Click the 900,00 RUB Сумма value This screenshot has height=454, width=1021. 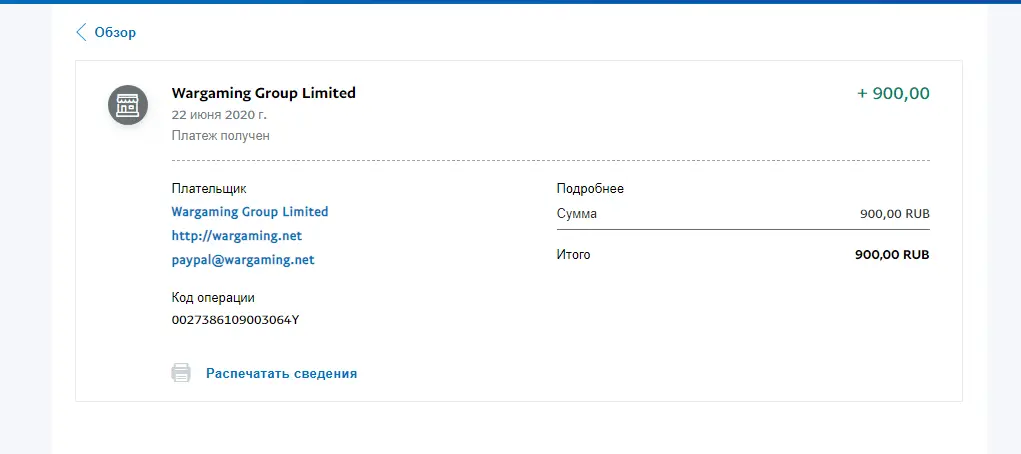(x=895, y=214)
